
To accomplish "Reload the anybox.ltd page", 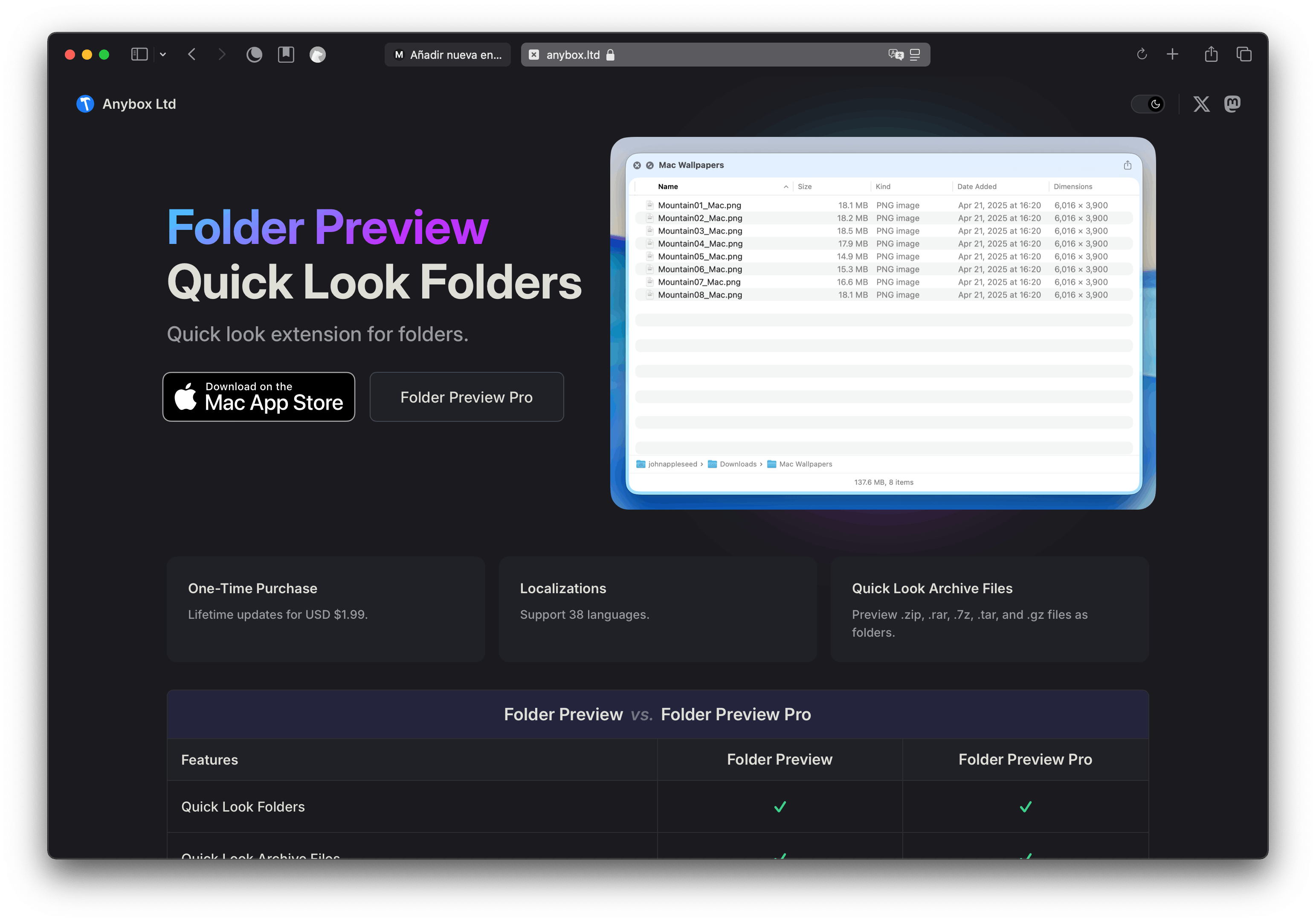I will tap(1141, 55).
